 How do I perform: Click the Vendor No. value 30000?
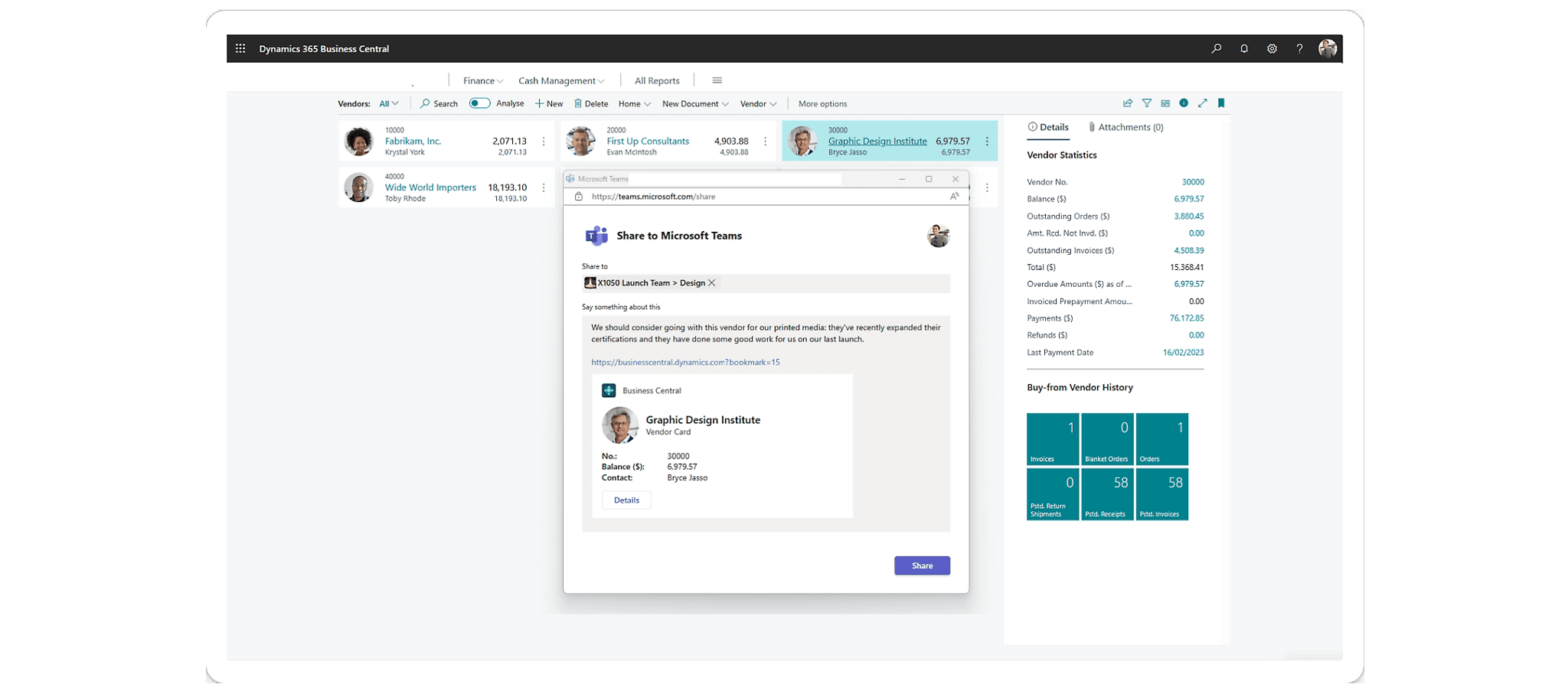pos(1193,182)
